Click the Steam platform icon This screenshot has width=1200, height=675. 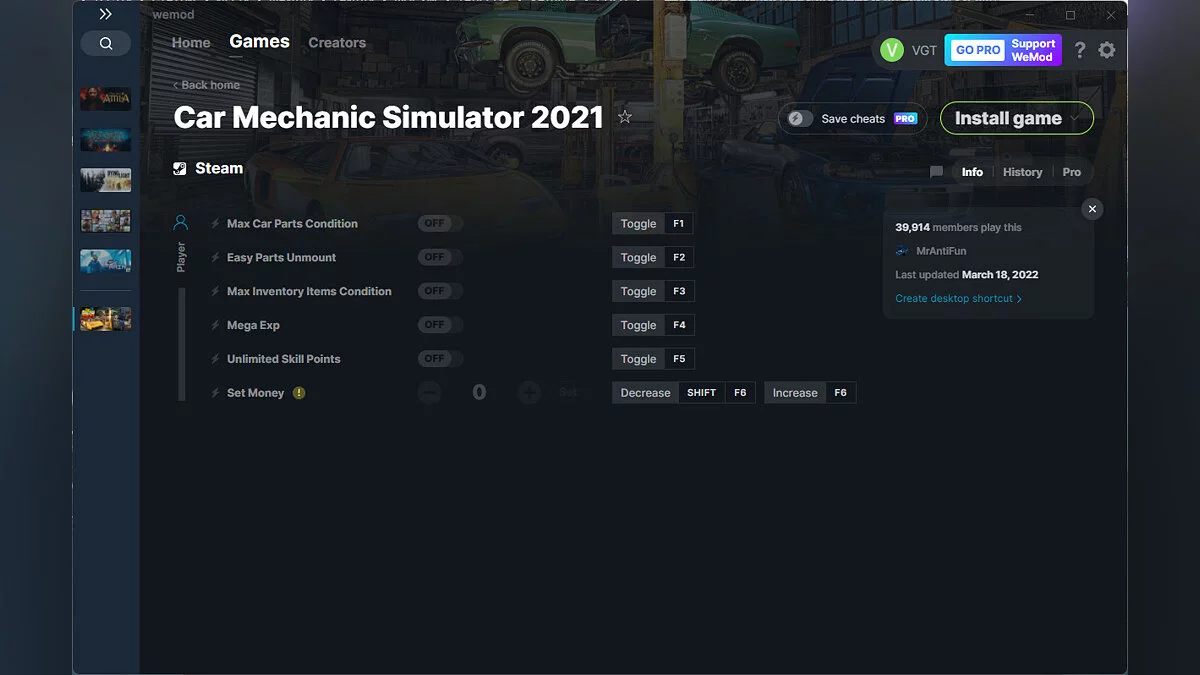pos(179,168)
